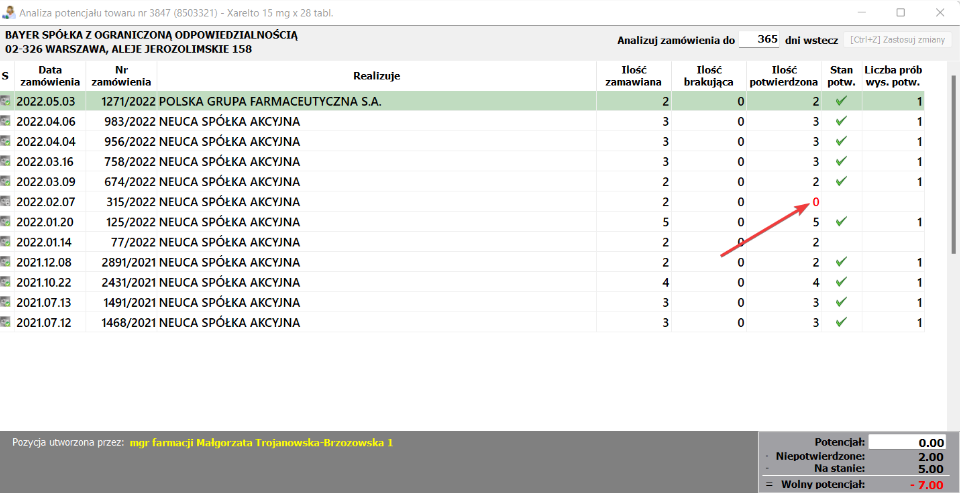The image size is (960, 493).
Task: Click the Potencjał value field
Action: (907, 442)
